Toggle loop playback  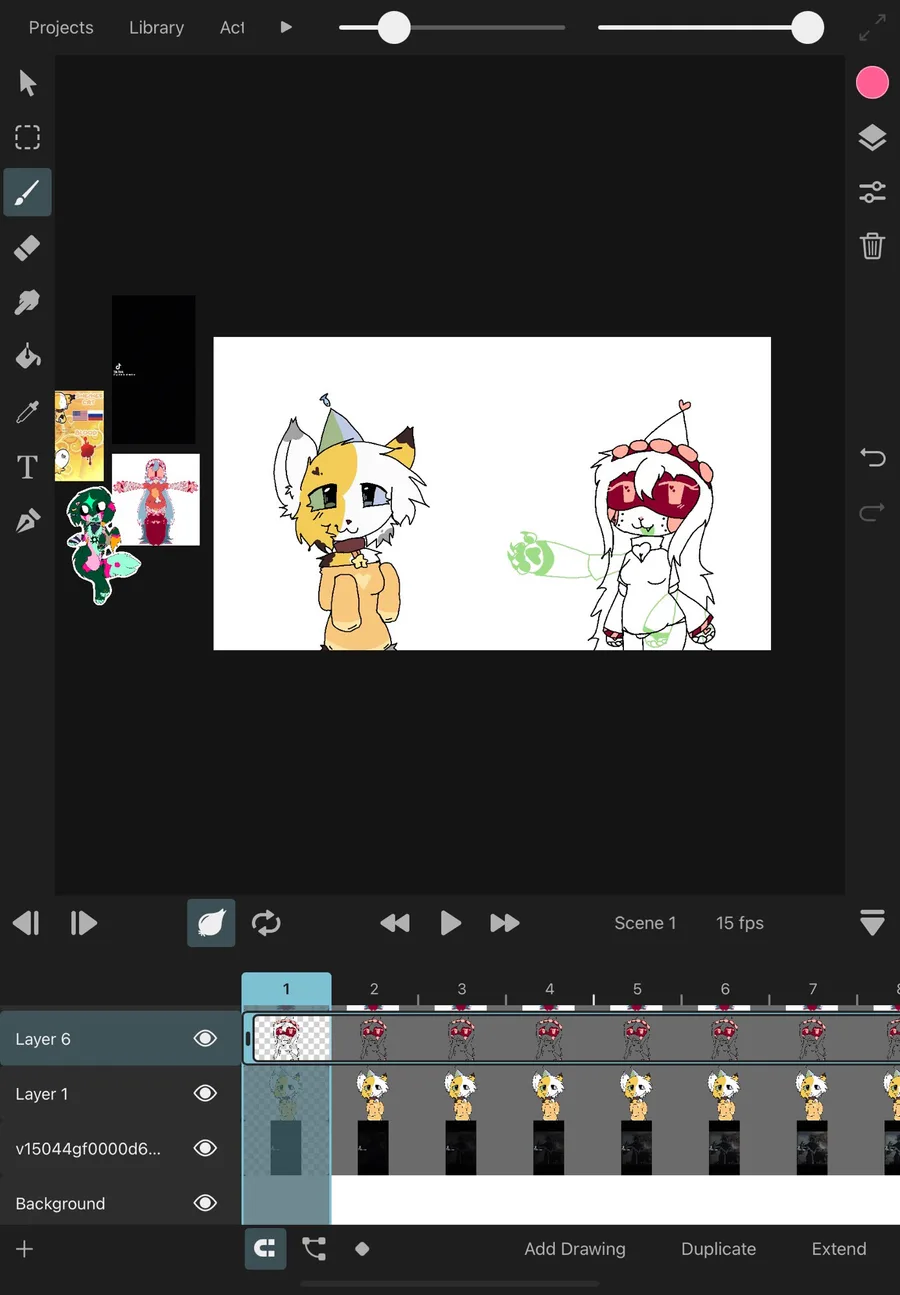click(266, 923)
